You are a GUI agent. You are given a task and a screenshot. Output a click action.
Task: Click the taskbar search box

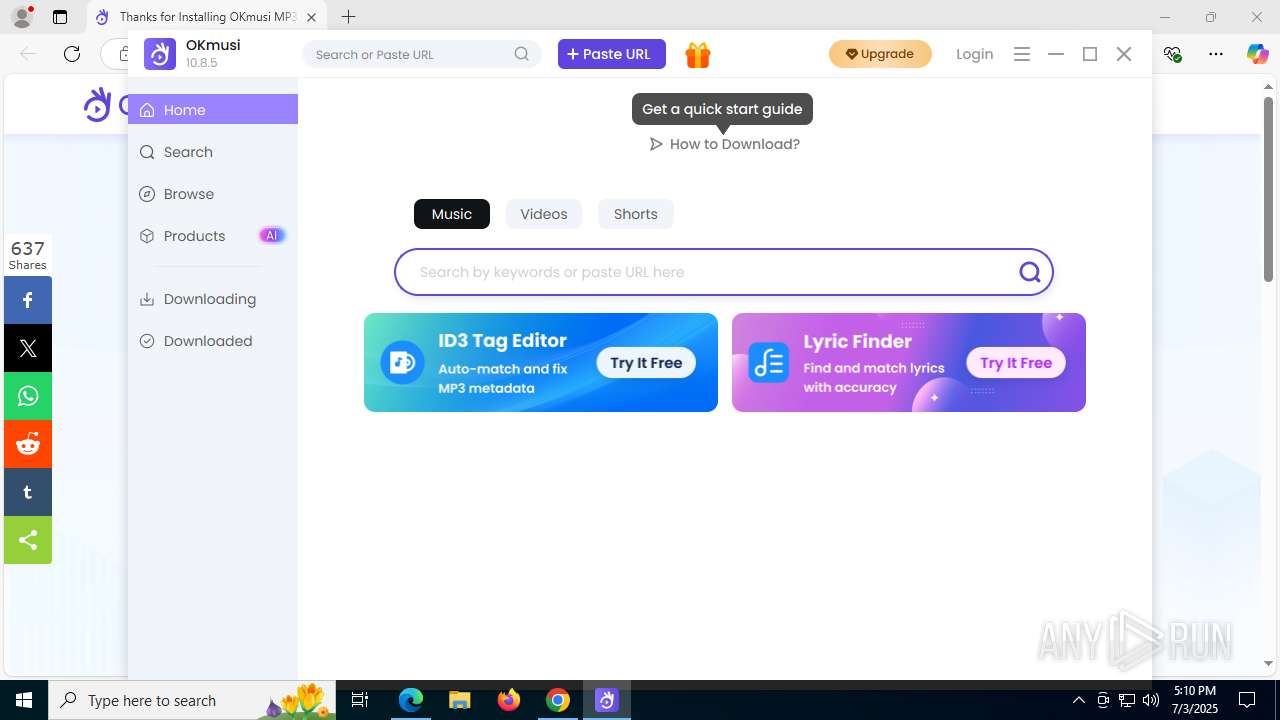pos(192,700)
